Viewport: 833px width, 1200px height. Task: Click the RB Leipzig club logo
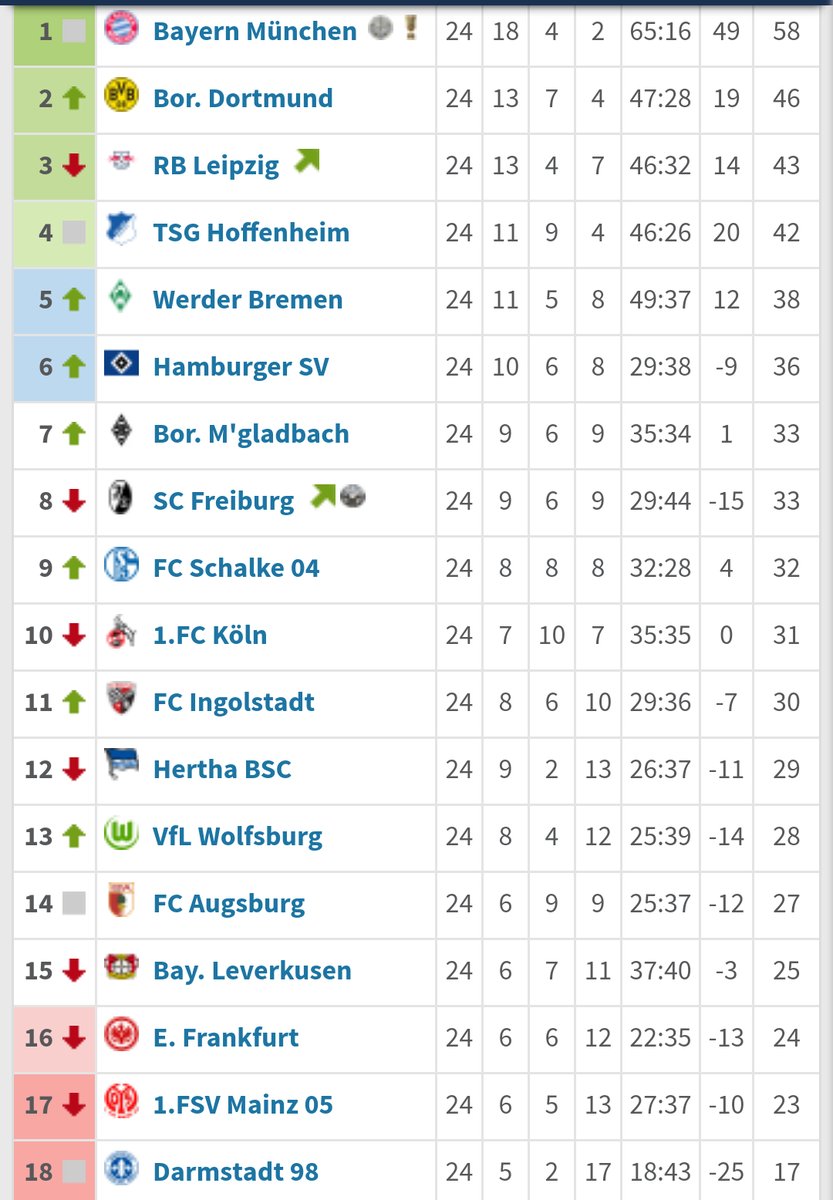point(121,164)
